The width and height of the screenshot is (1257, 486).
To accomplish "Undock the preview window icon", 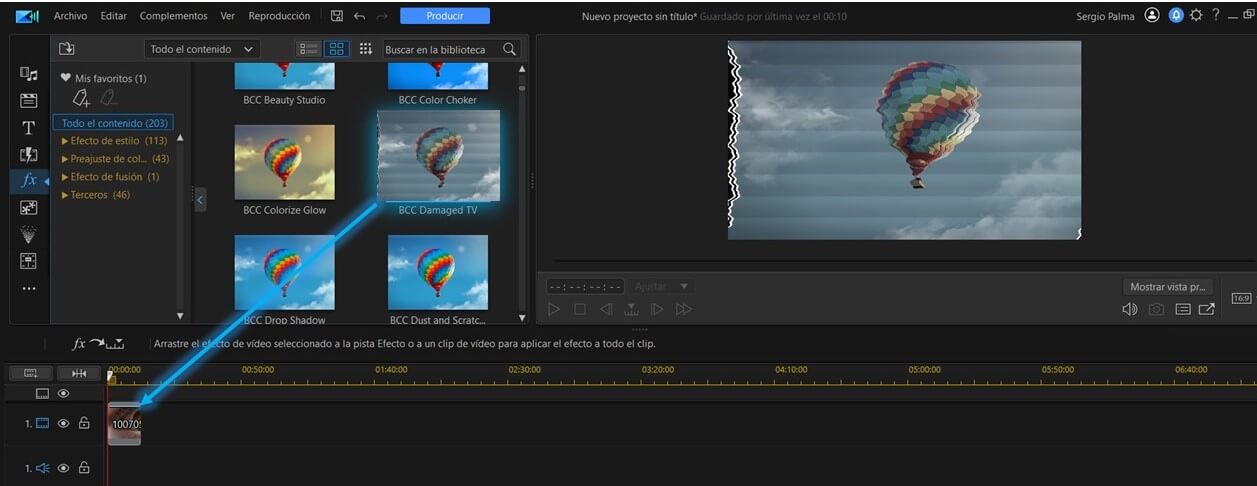I will (x=1207, y=309).
